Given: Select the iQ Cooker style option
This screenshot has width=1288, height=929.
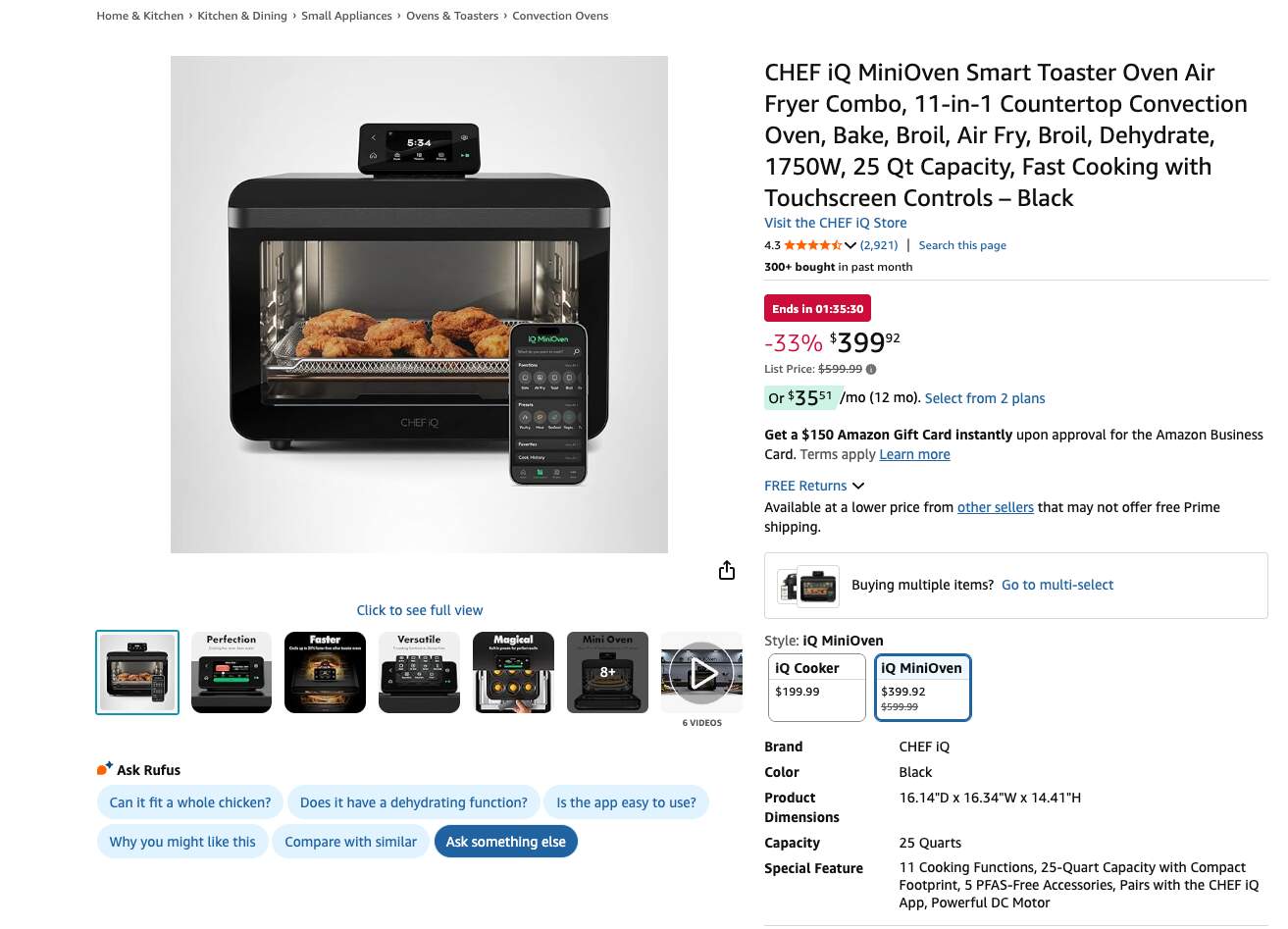Looking at the screenshot, I should pyautogui.click(x=816, y=688).
